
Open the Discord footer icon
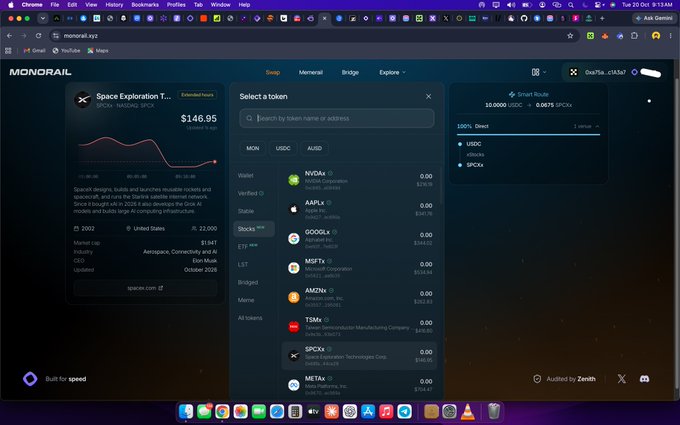[x=644, y=379]
